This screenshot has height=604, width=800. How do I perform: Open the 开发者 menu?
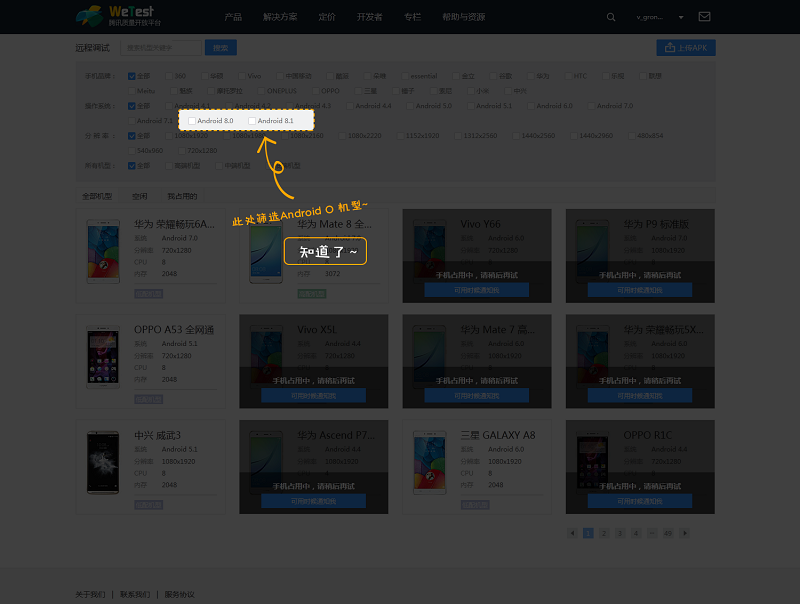click(369, 17)
